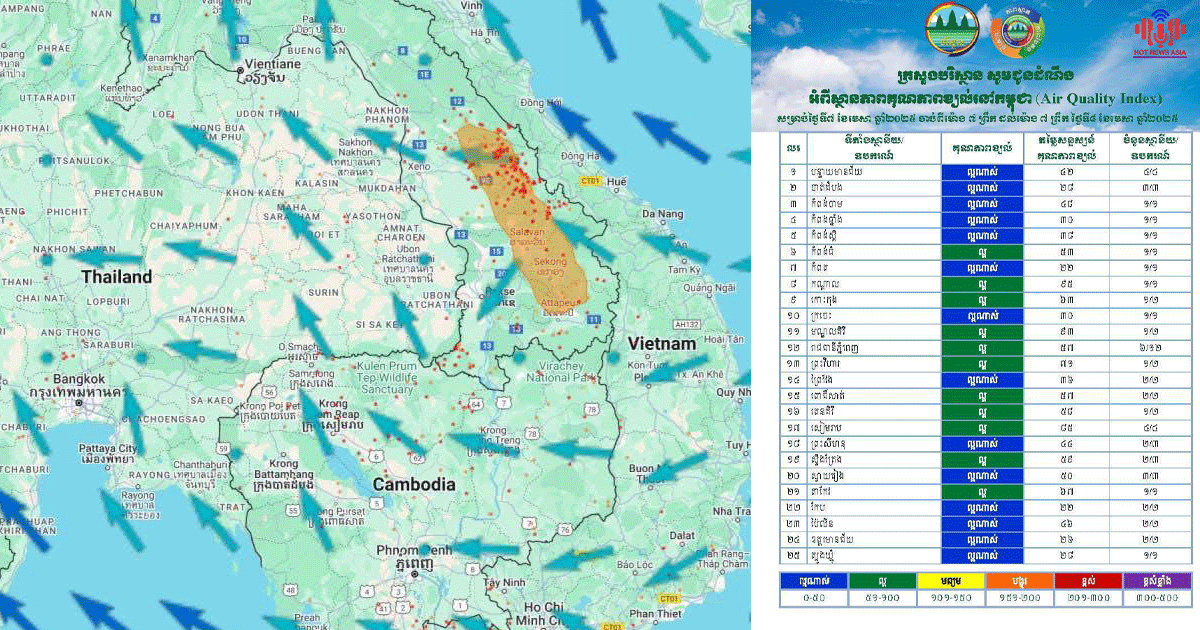Click the Da Nang city label
This screenshot has height=630, width=1200.
point(663,213)
